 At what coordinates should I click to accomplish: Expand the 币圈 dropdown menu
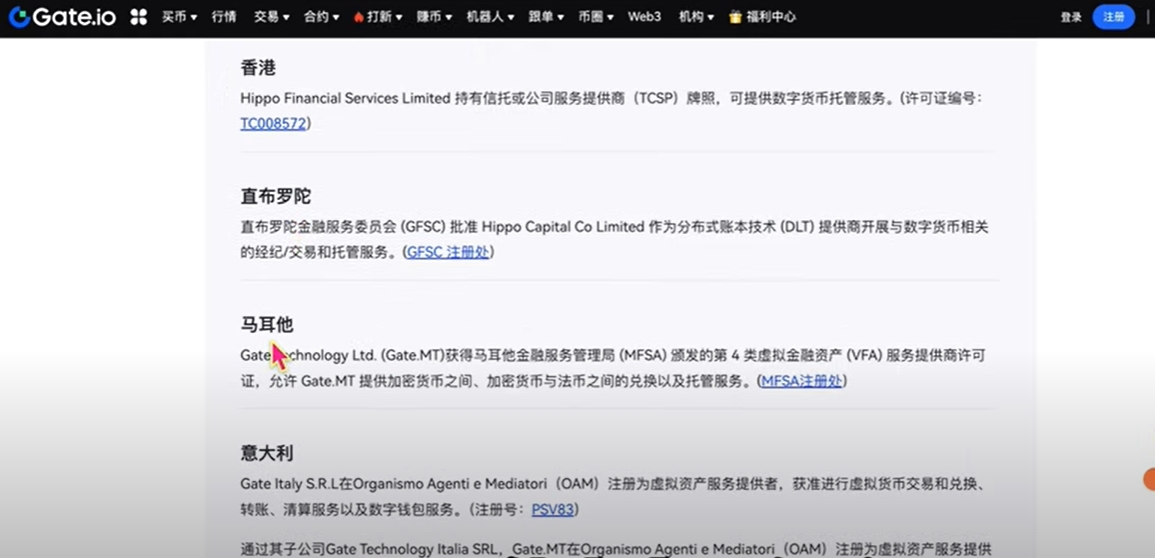coord(596,17)
